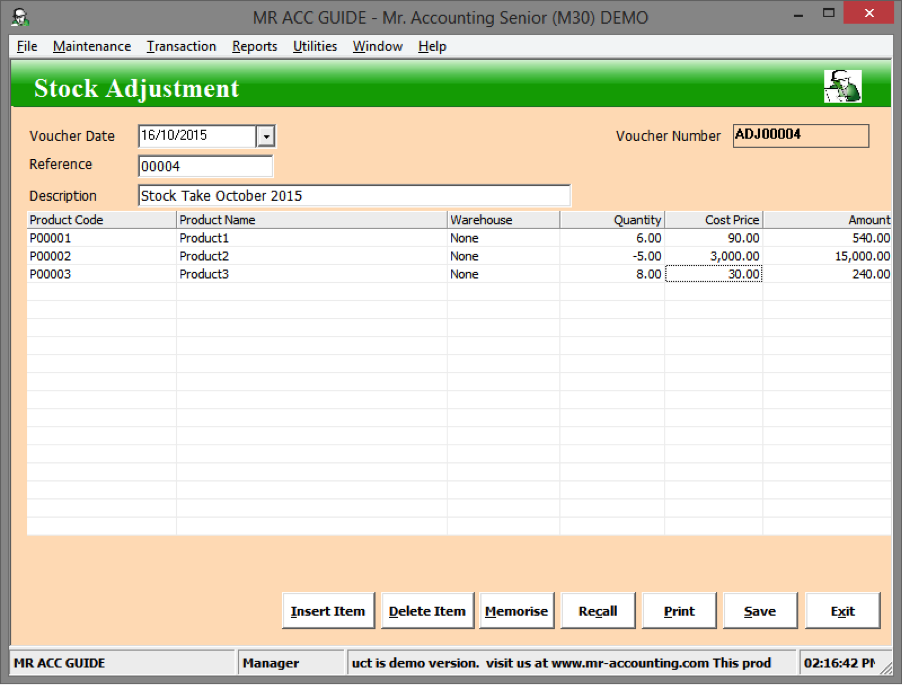Click the Manager status bar panel

[x=291, y=663]
